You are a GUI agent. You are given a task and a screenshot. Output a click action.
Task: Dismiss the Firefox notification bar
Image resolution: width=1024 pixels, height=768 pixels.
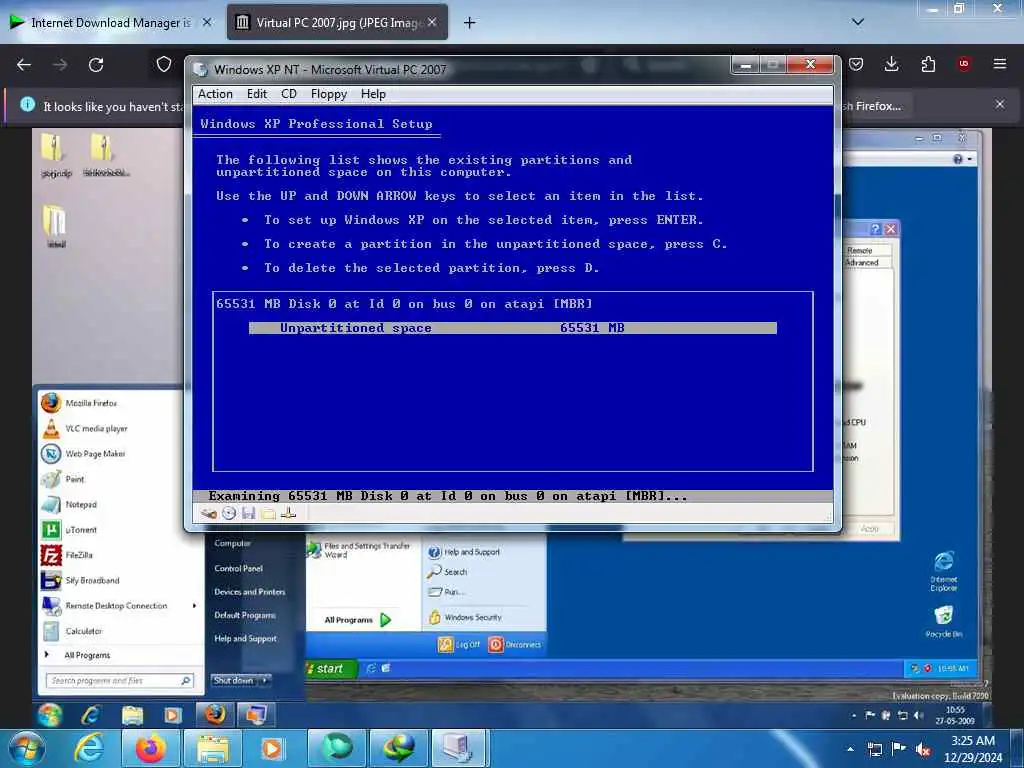coord(1000,104)
